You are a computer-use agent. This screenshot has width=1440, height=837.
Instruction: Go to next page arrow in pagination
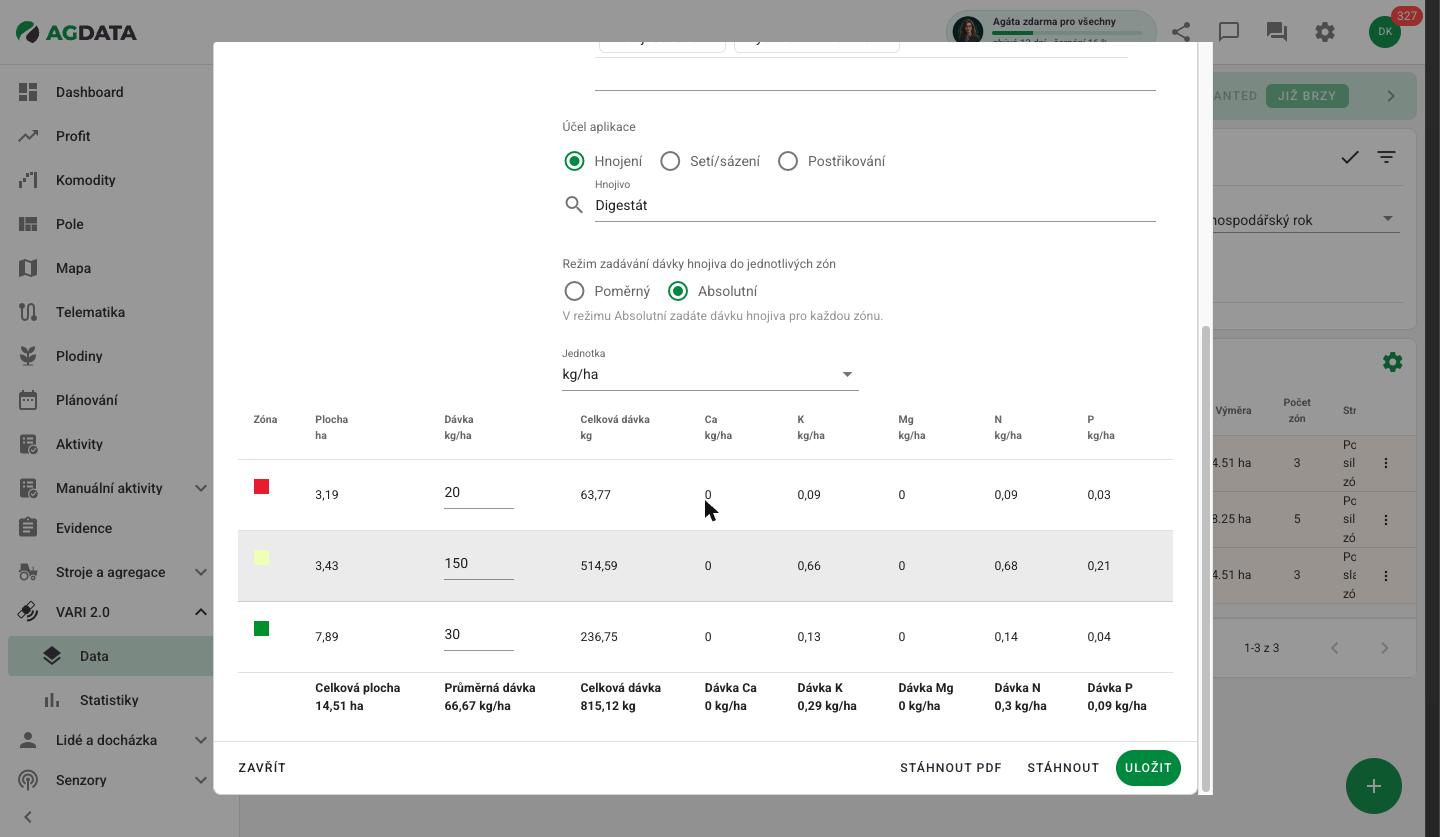click(x=1385, y=648)
